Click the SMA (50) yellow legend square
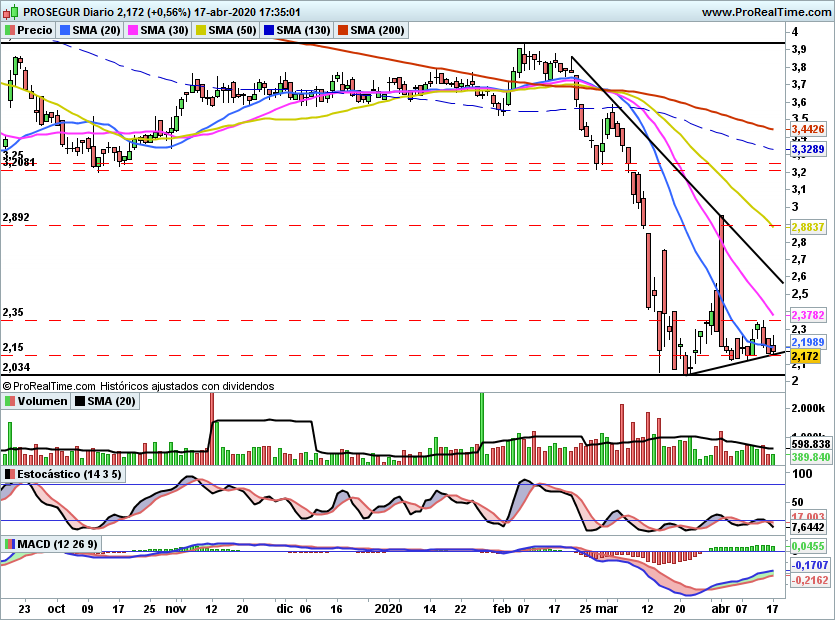 point(201,30)
